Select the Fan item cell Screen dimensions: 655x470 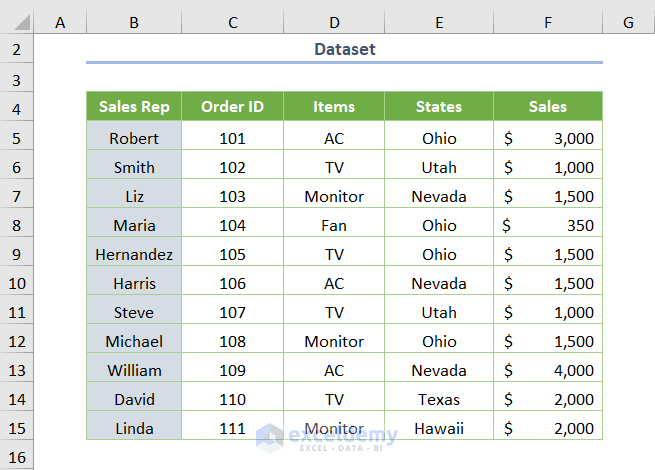point(334,226)
